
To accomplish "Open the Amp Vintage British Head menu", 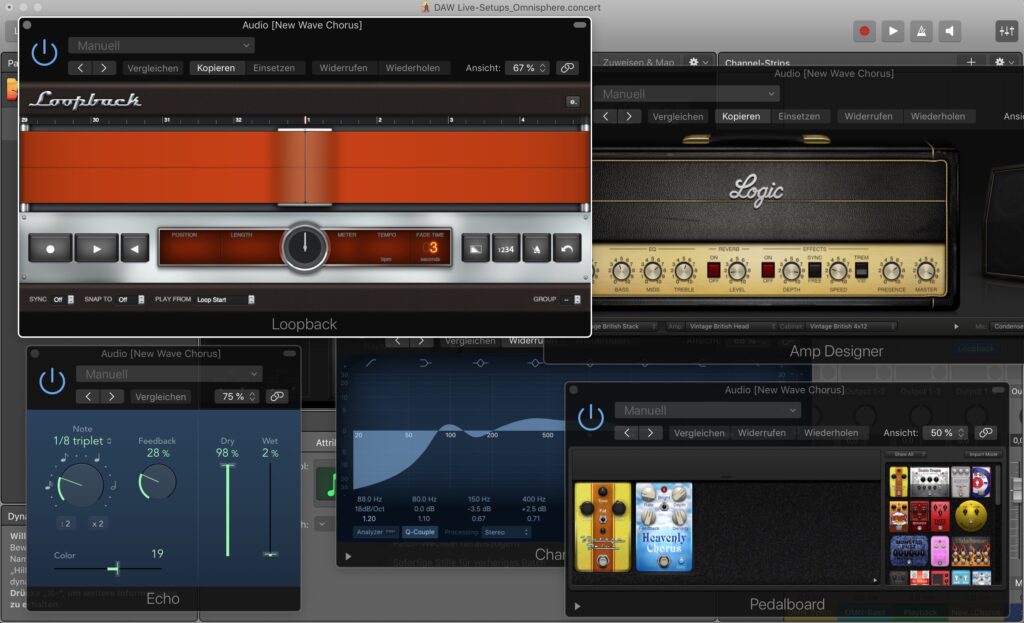I will click(x=731, y=327).
